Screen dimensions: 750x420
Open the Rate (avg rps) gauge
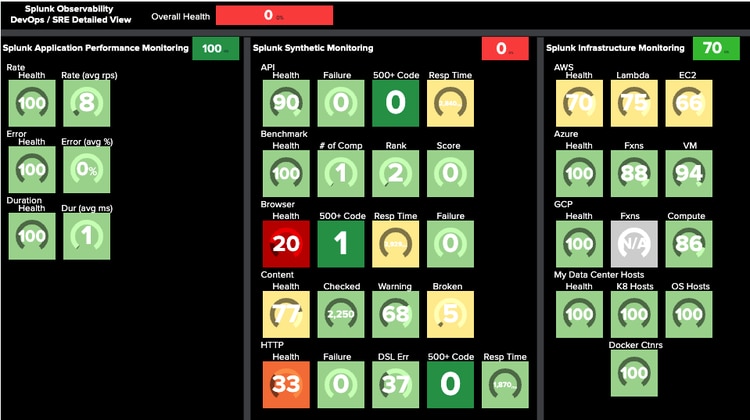point(87,104)
